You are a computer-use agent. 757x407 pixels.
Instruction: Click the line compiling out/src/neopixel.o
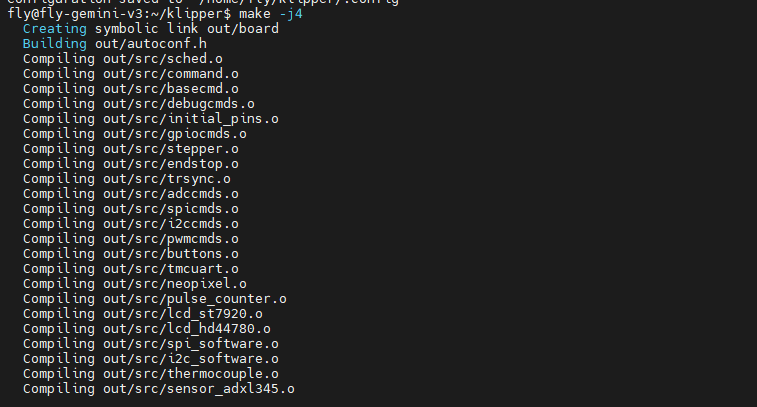pyautogui.click(x=134, y=284)
